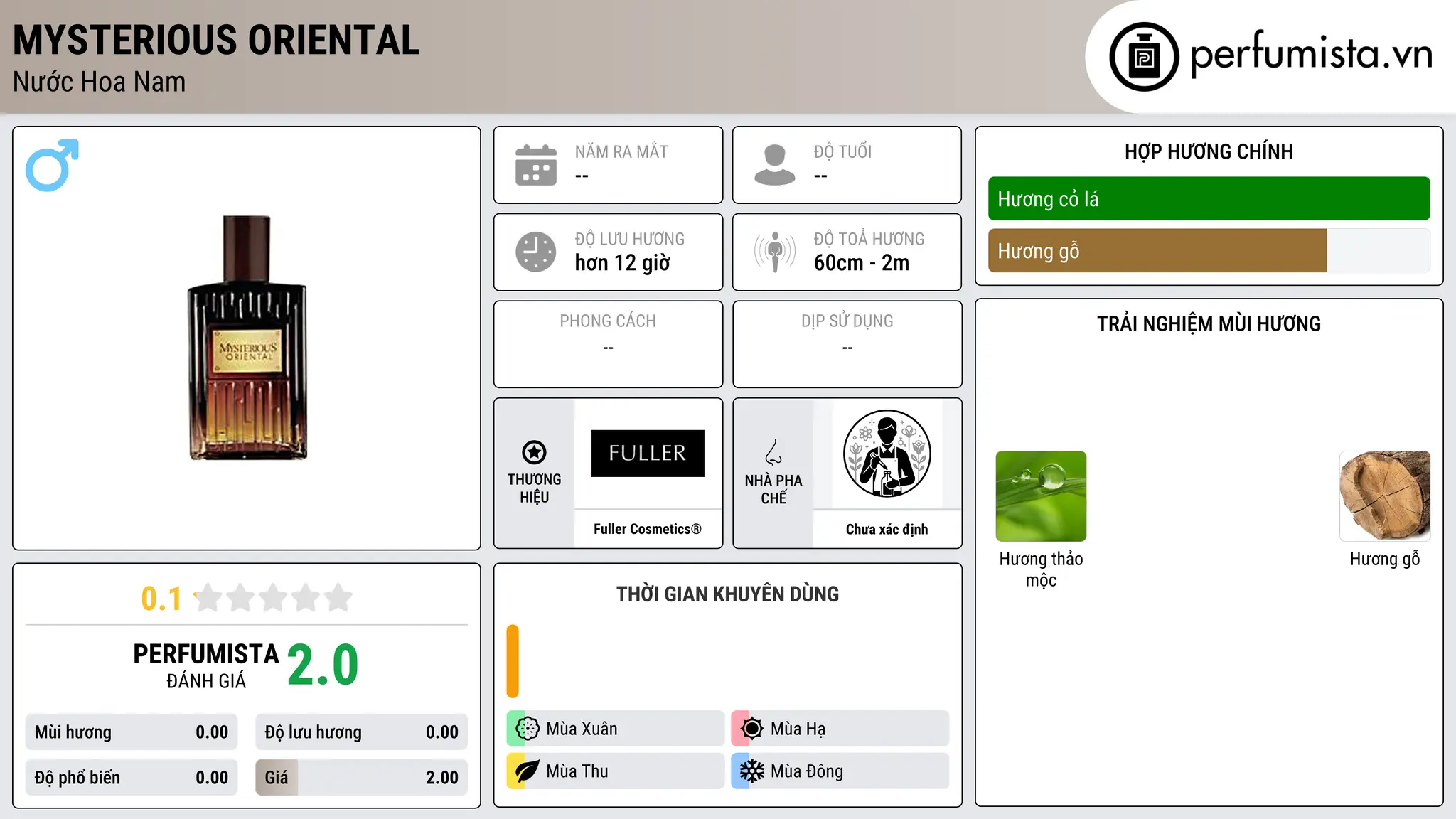Click the Hương gỗ caption under the wood image
1456x819 pixels.
(x=1385, y=560)
